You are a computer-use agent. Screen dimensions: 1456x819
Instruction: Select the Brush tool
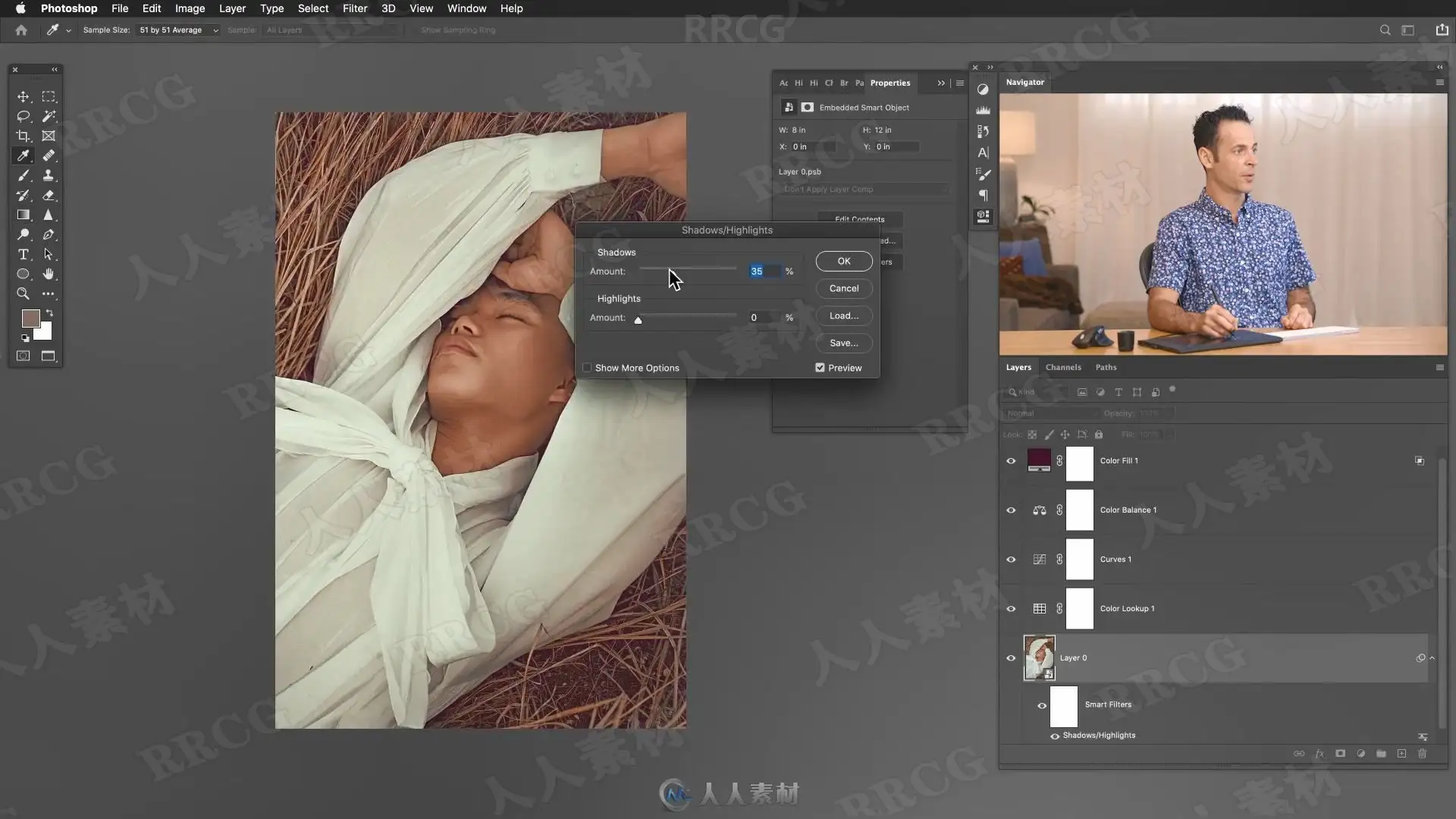[24, 175]
